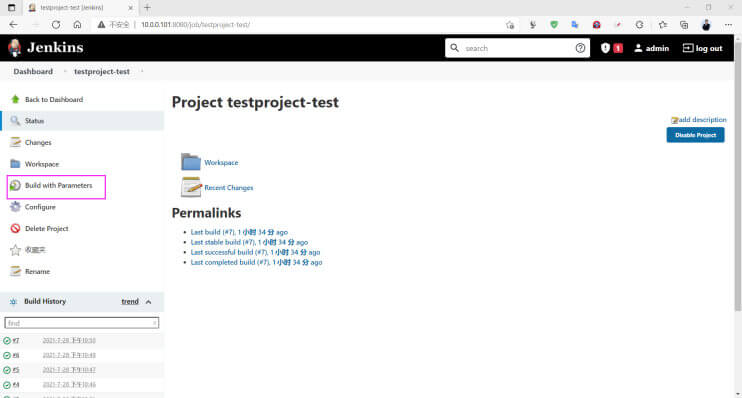
Task: Open build #7 in the build history
Action: tap(16, 340)
